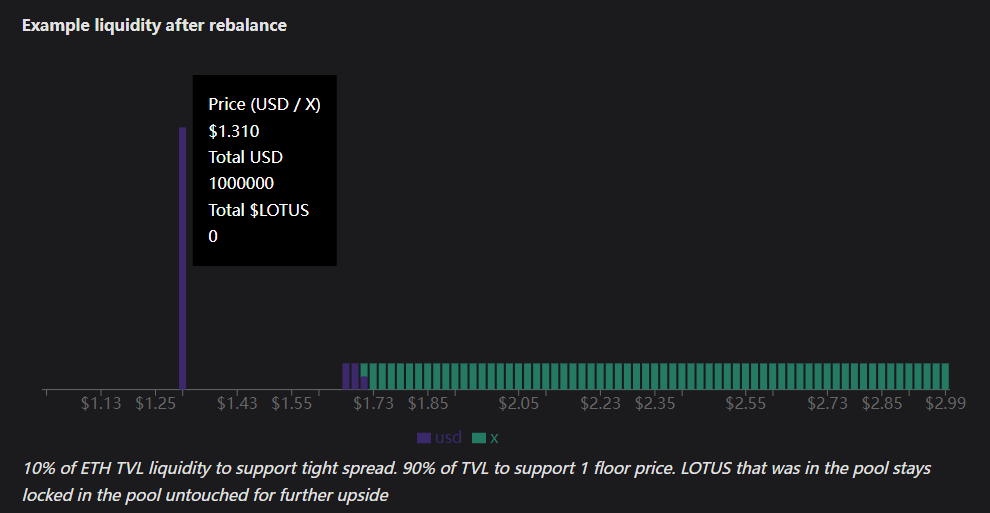Toggle the x series legend label
This screenshot has height=513, width=990.
point(494,438)
